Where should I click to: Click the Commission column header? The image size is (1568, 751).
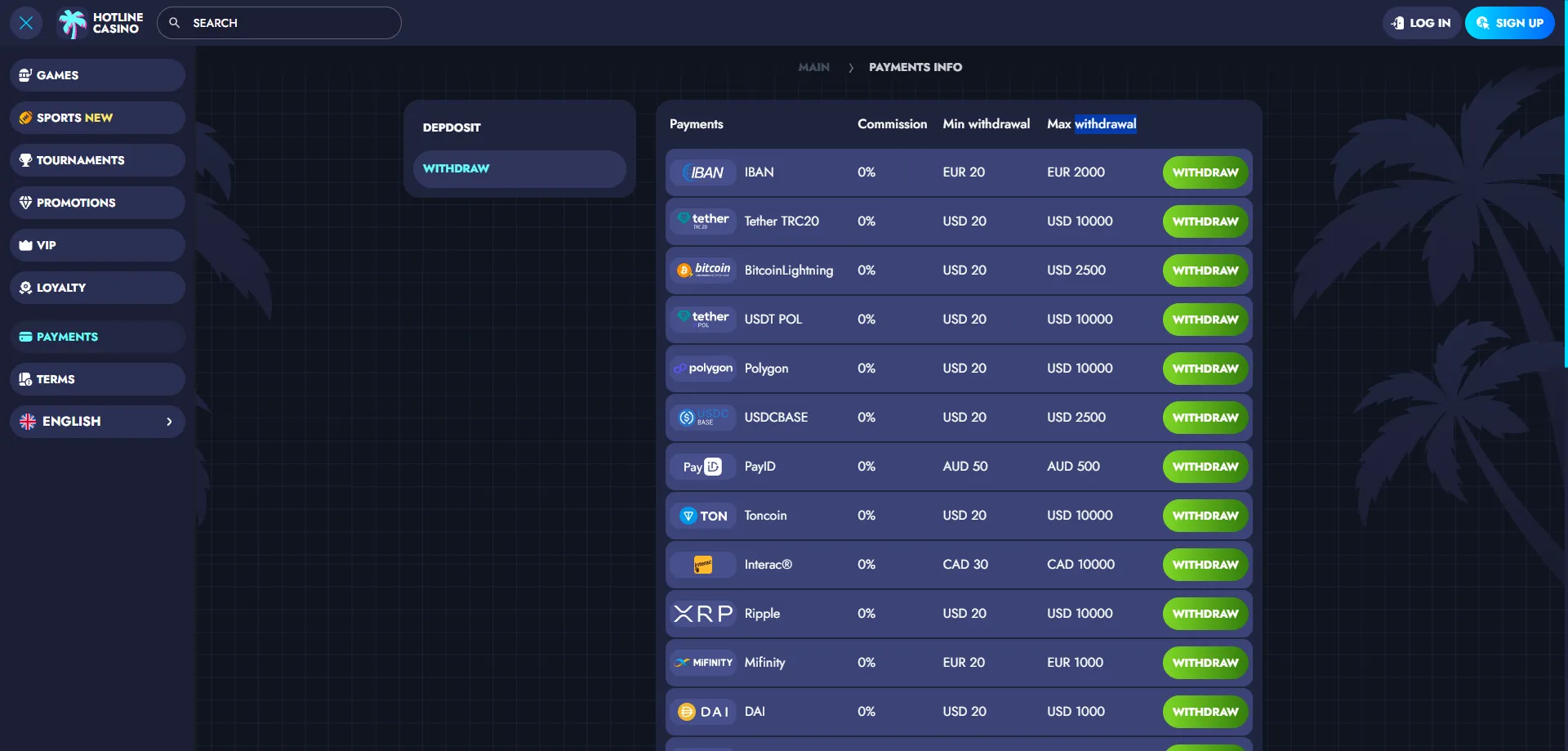click(x=893, y=124)
